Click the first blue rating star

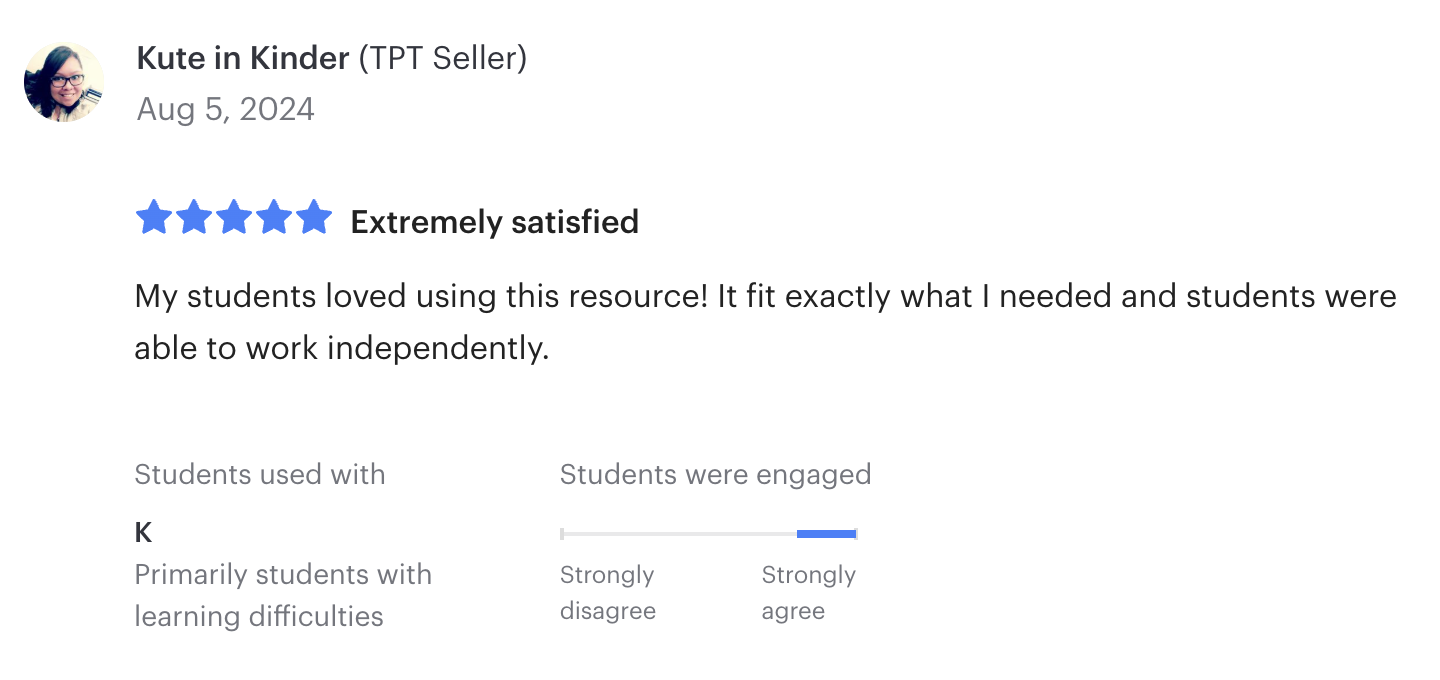[x=153, y=218]
